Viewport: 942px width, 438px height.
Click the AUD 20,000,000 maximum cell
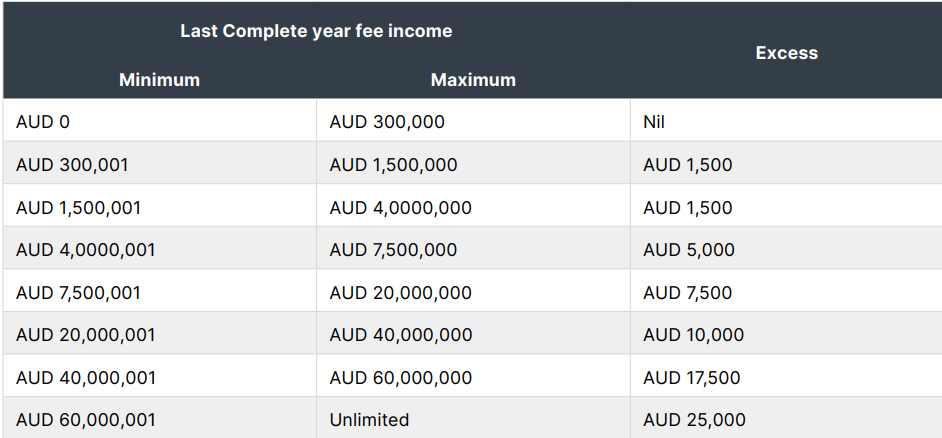pyautogui.click(x=400, y=293)
